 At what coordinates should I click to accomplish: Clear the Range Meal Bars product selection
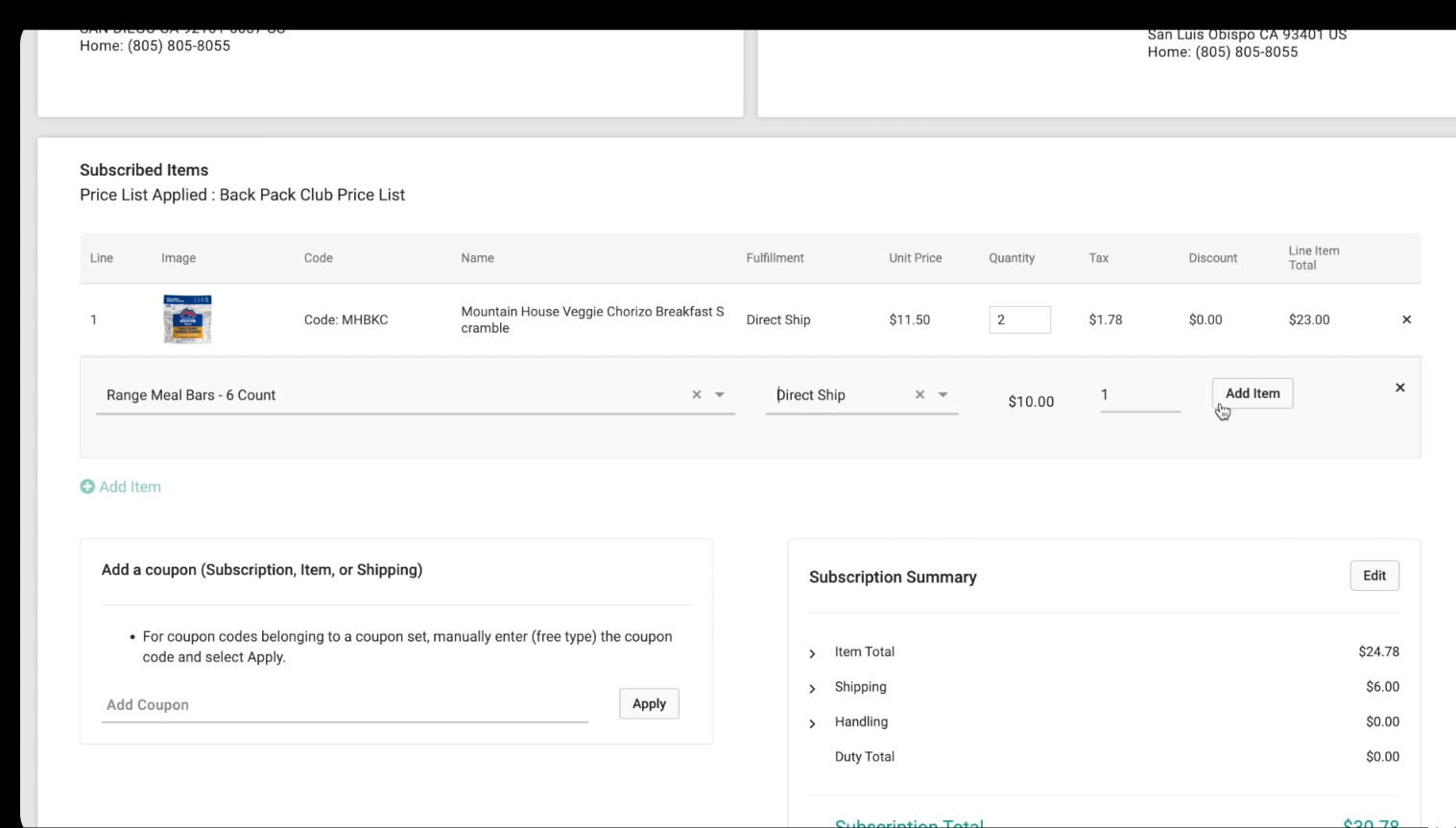[x=697, y=394]
